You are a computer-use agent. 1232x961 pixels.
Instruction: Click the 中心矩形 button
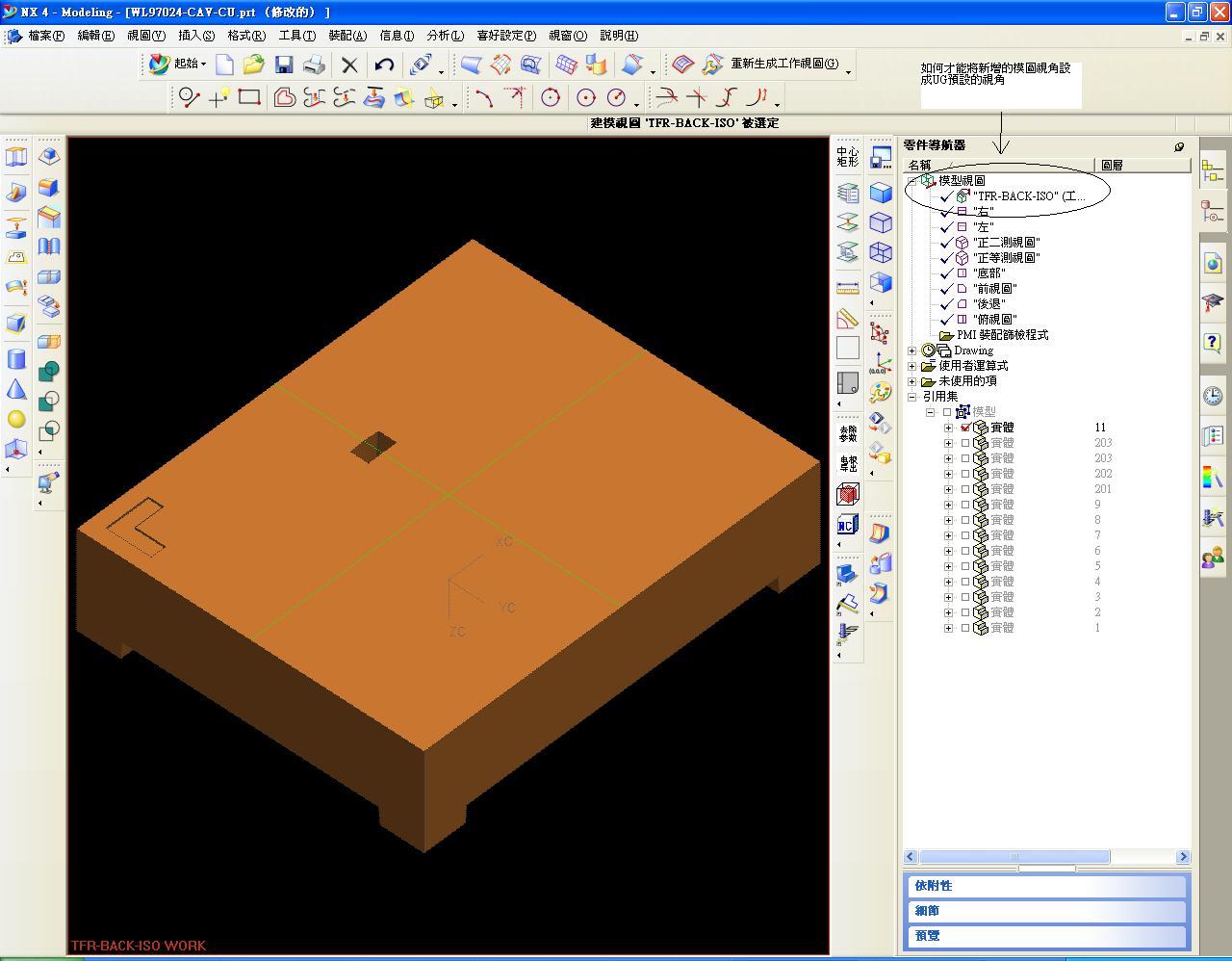point(848,157)
